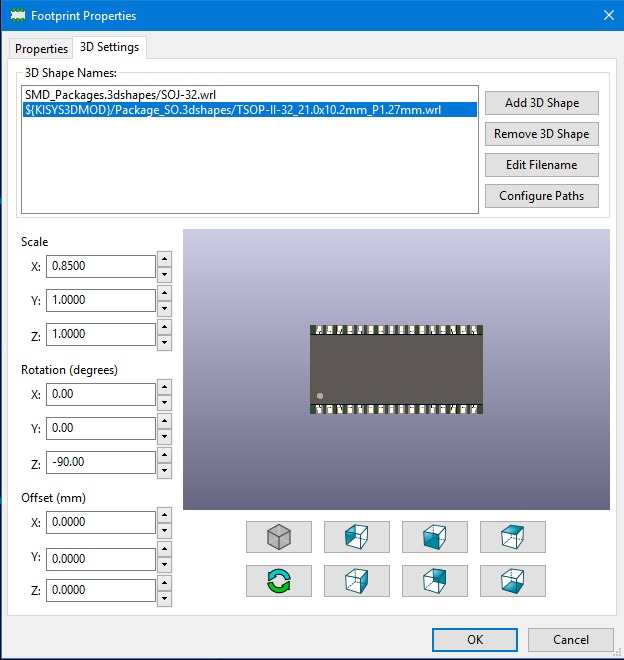Click the Scale X field showing 0.8500
Image resolution: width=624 pixels, height=660 pixels.
click(101, 266)
